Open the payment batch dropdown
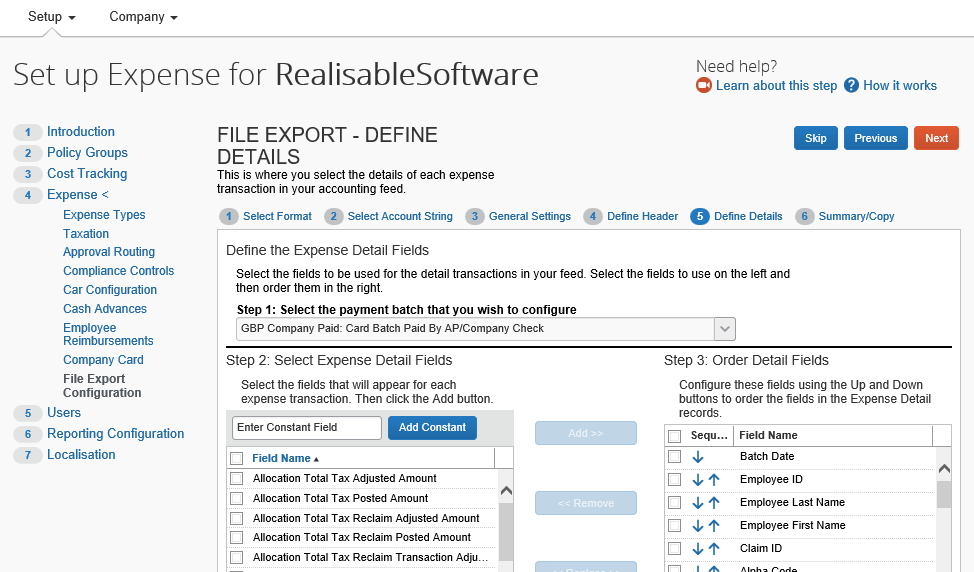 725,328
